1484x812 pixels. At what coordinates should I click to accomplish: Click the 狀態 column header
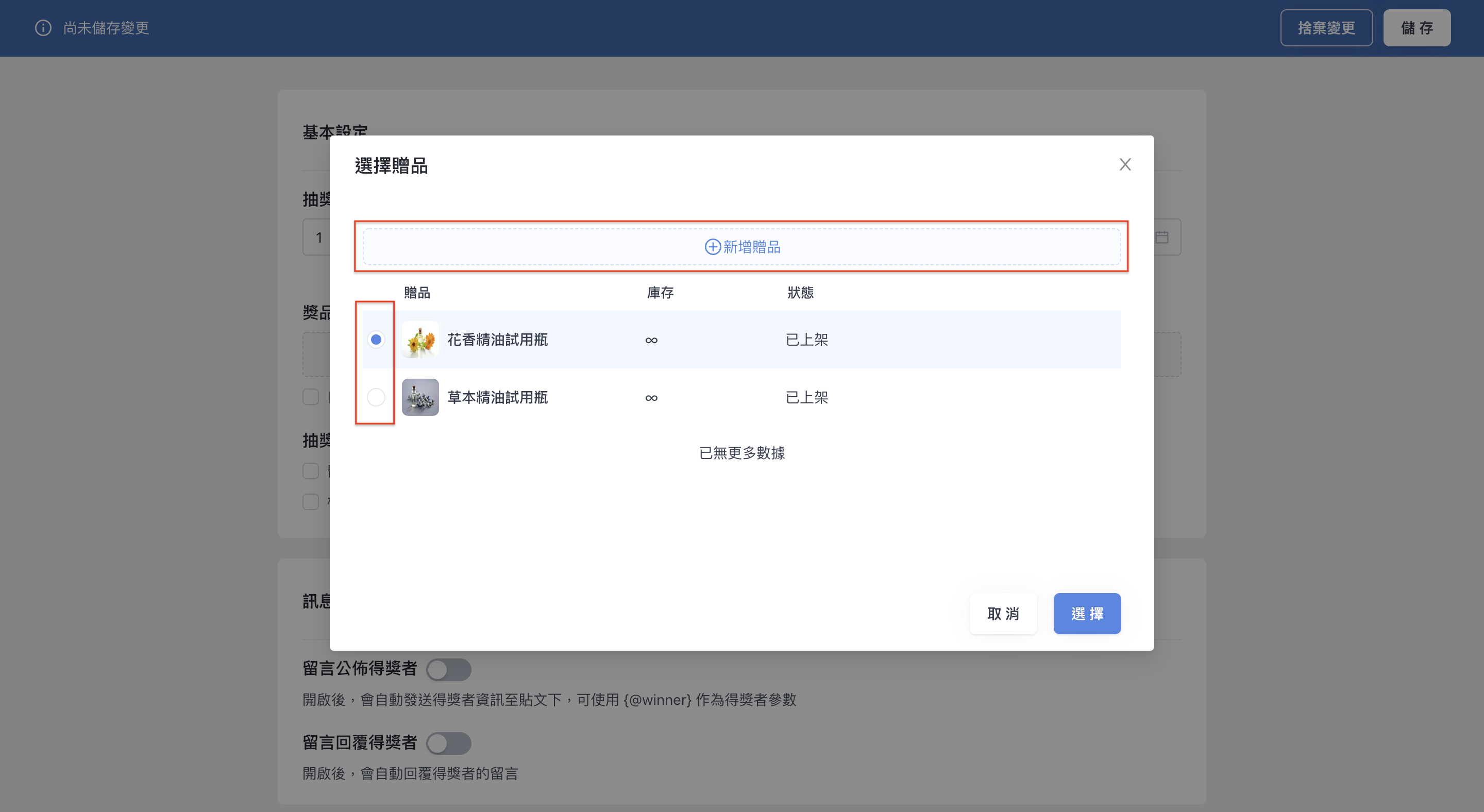click(800, 293)
